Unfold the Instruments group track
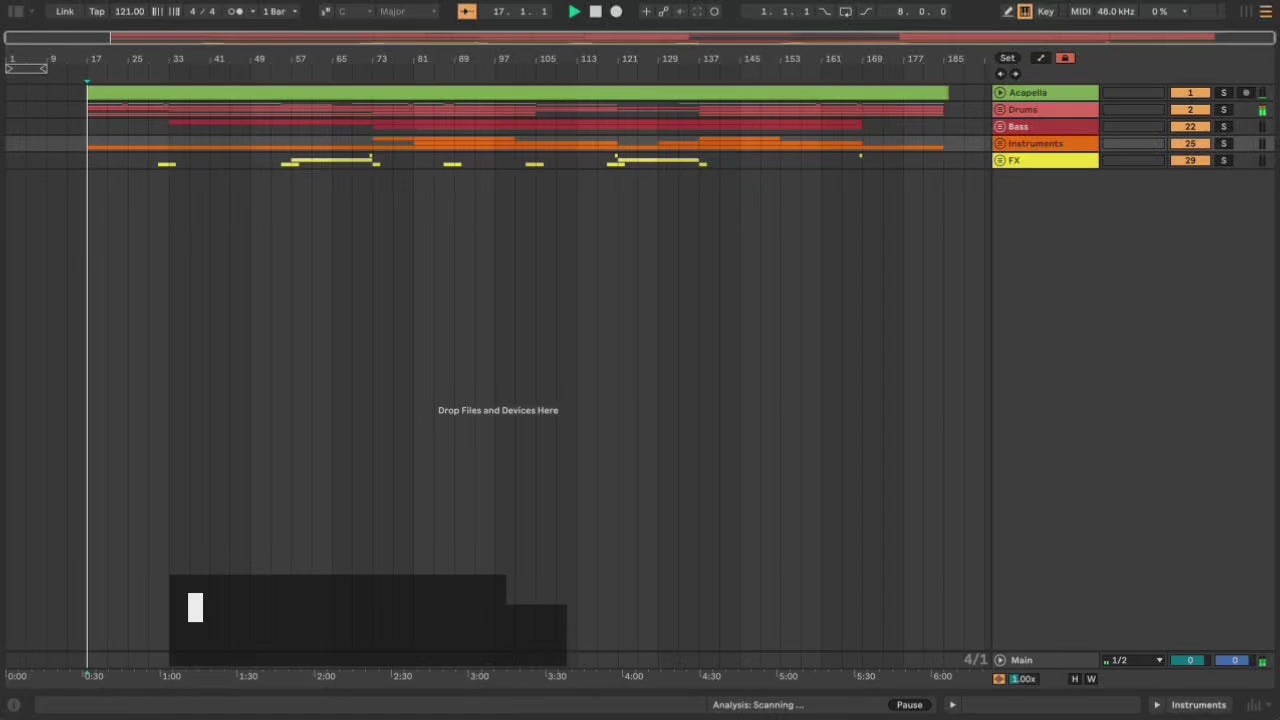This screenshot has width=1280, height=720. (x=1000, y=144)
